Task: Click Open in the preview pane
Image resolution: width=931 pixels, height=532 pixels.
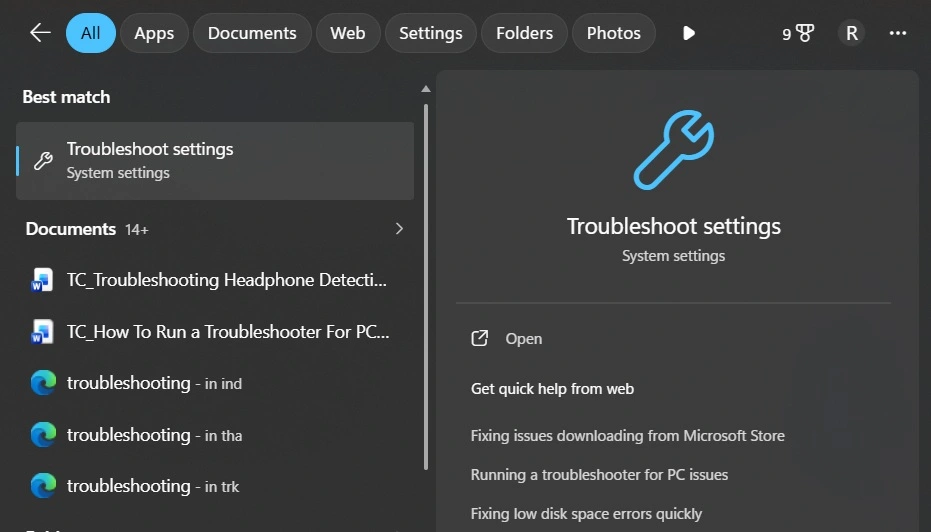Action: point(524,338)
